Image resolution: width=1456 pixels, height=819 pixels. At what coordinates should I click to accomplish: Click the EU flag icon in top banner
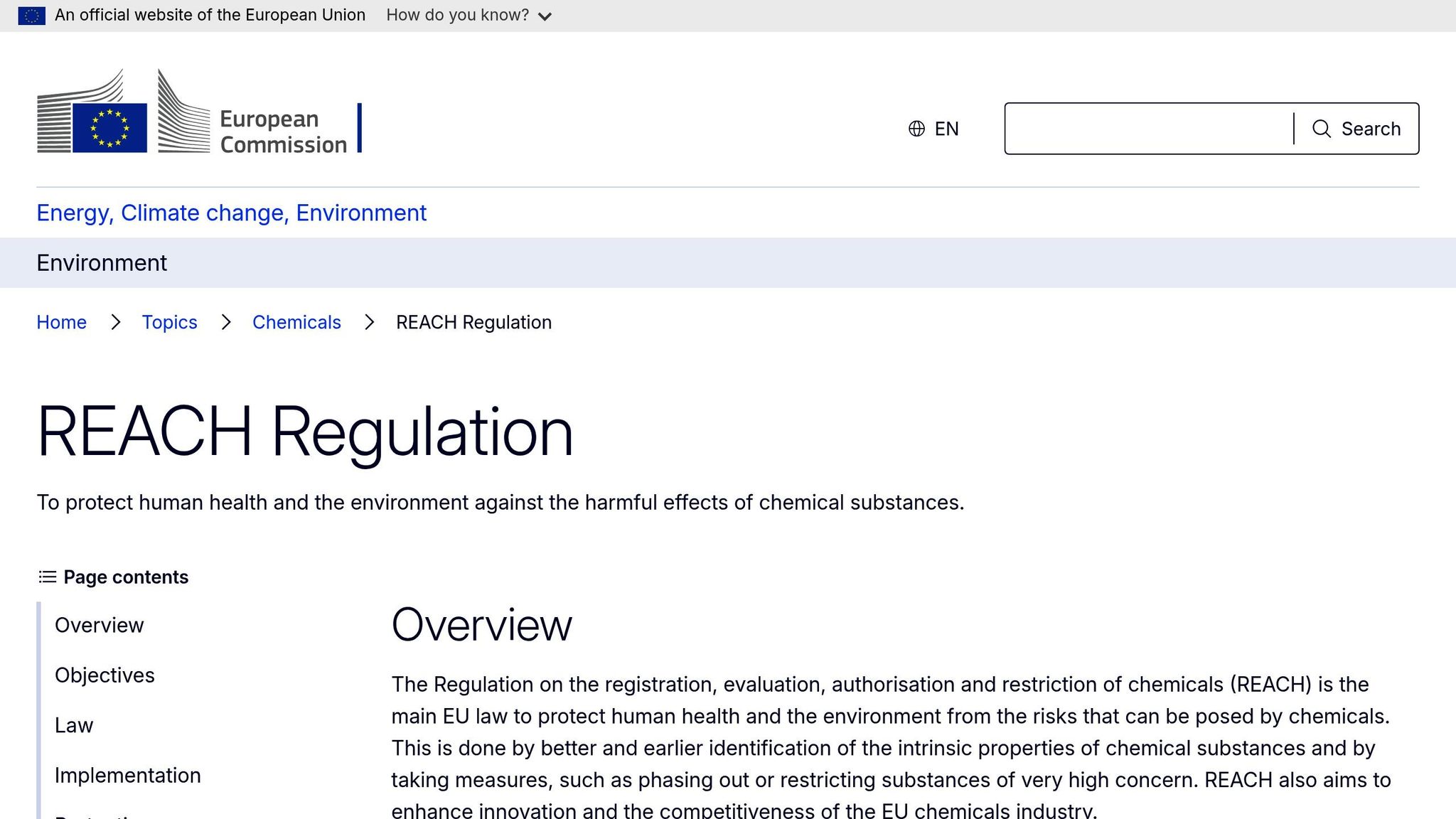[x=31, y=16]
